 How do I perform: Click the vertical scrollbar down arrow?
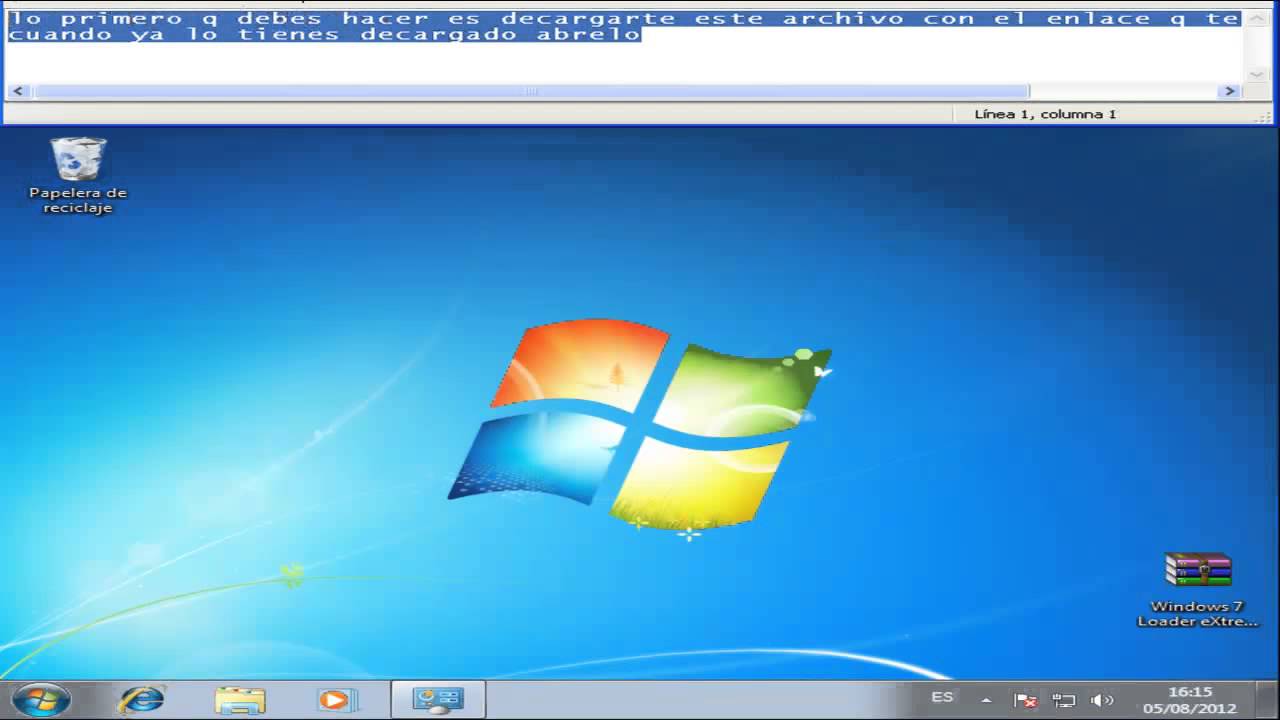pyautogui.click(x=1256, y=74)
